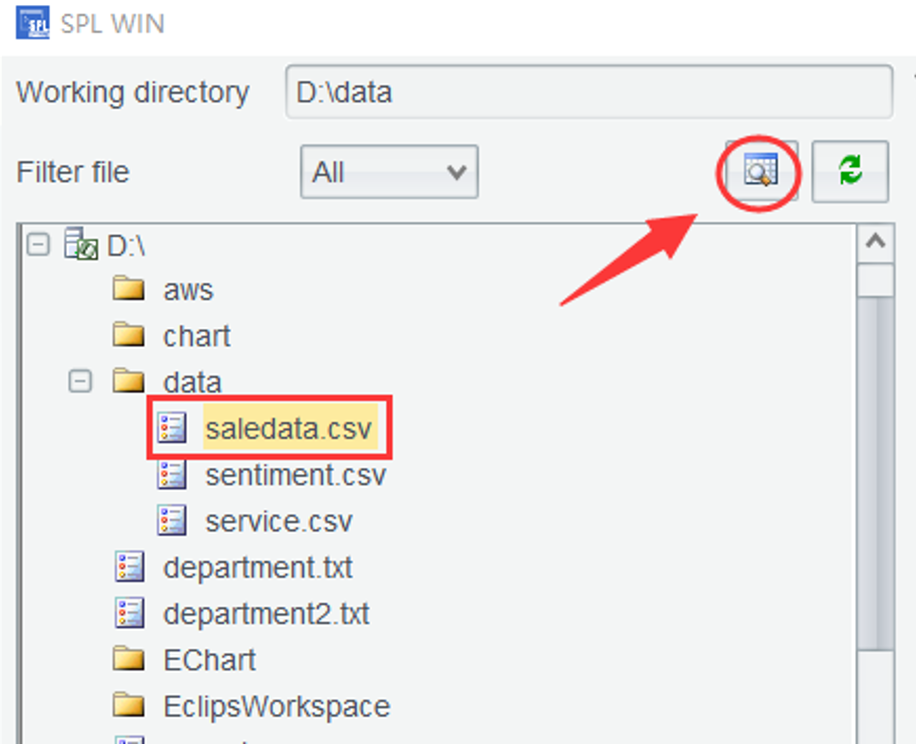Click the saledata.csv file icon
The height and width of the screenshot is (746, 916).
tap(173, 428)
